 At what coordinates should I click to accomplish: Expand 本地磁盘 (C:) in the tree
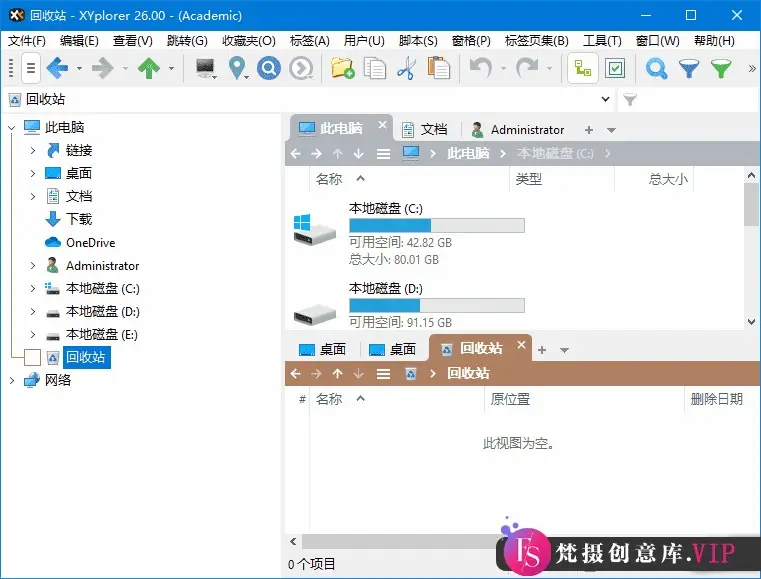[33, 288]
